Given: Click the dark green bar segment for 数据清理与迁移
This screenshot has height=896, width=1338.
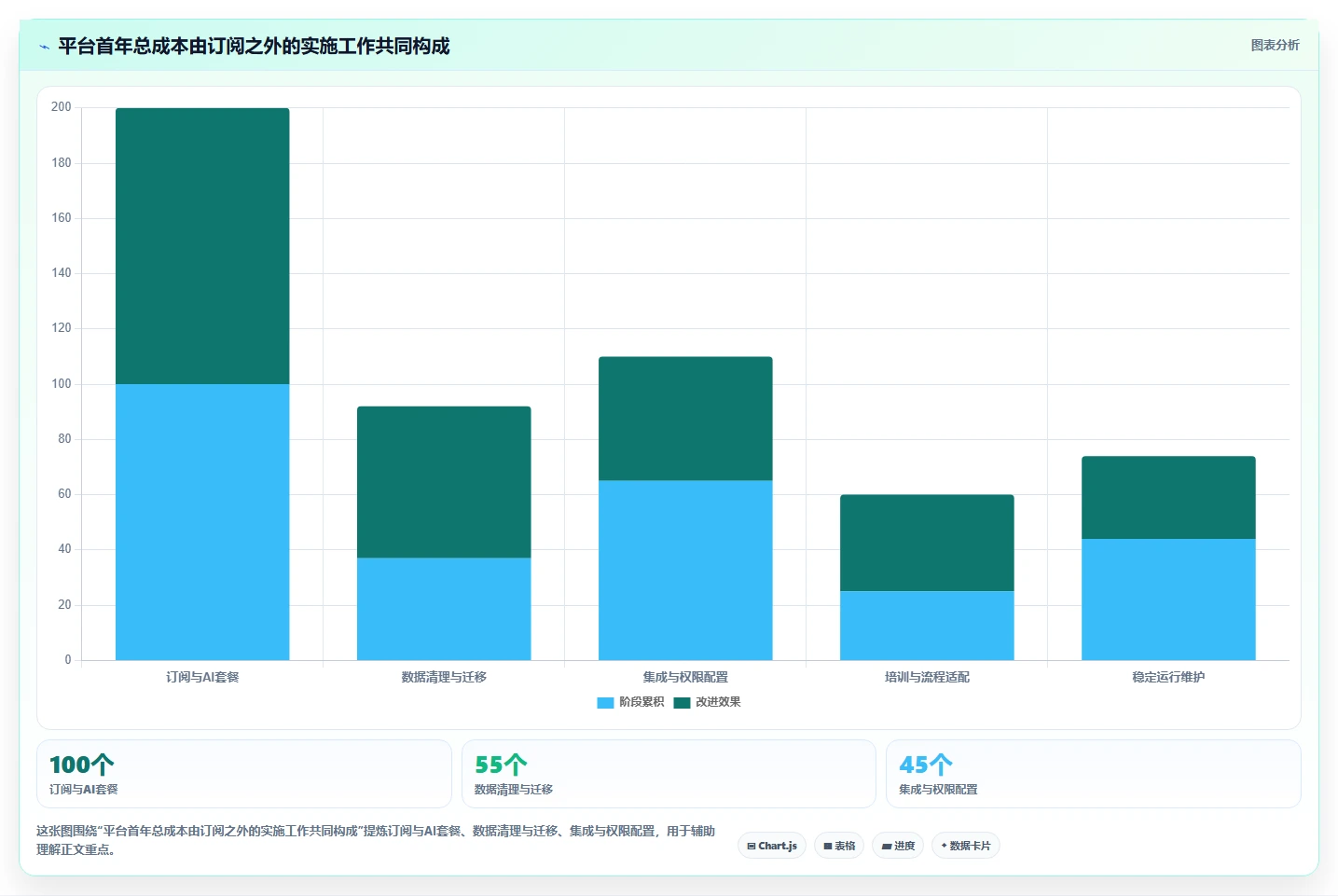Looking at the screenshot, I should [x=444, y=482].
